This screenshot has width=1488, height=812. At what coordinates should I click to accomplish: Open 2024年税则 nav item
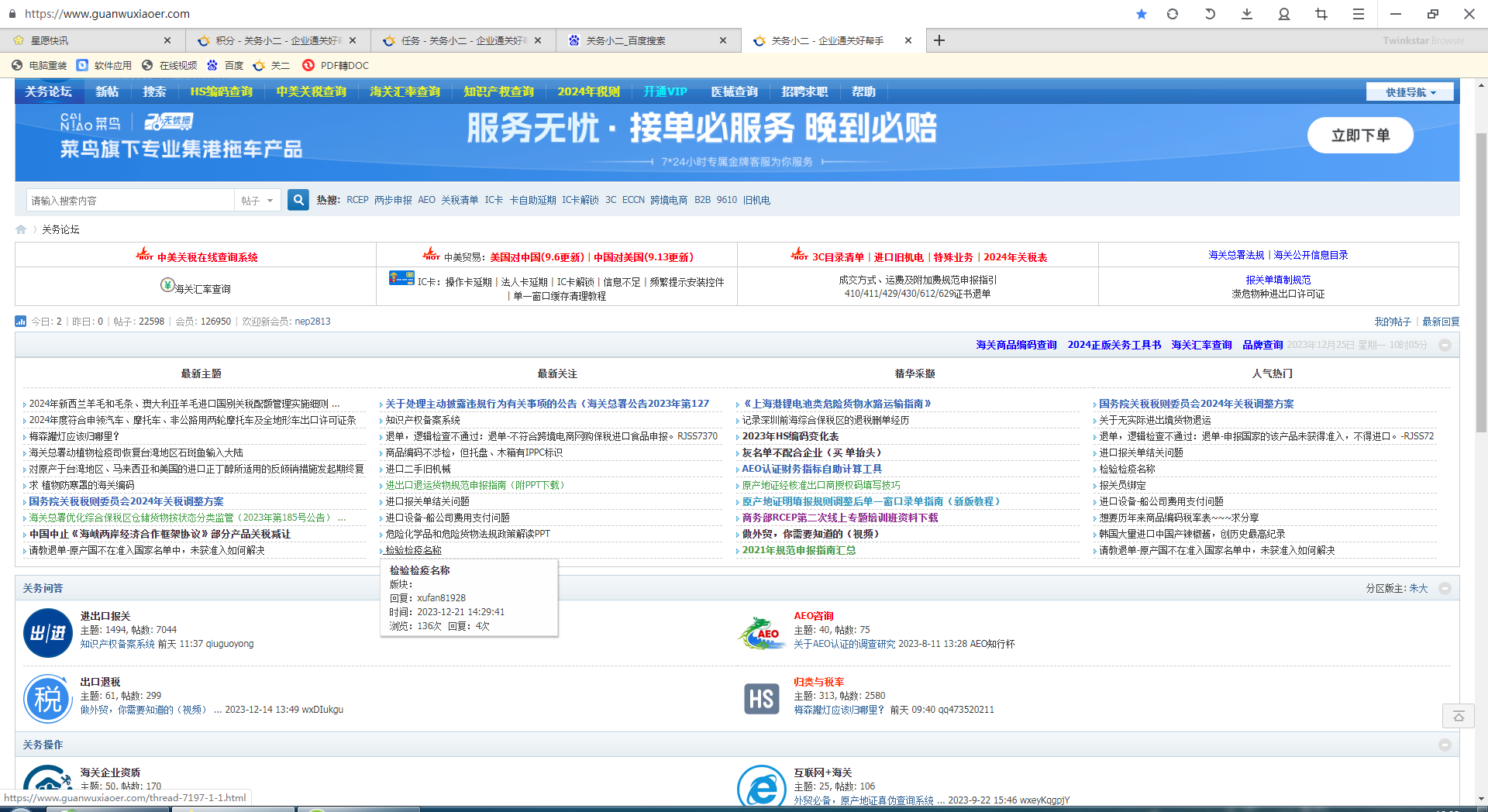point(588,91)
